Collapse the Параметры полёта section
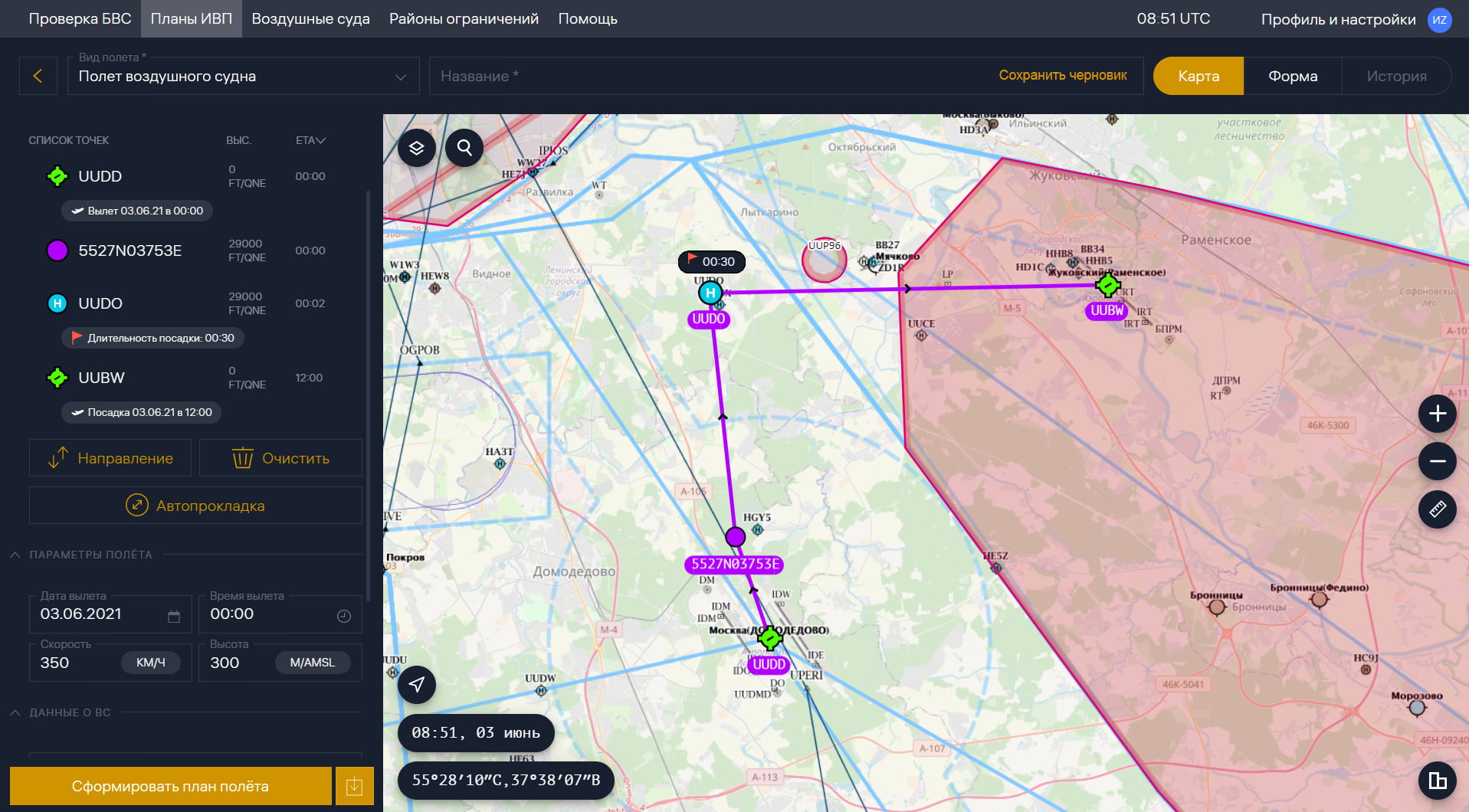1469x812 pixels. coord(15,555)
